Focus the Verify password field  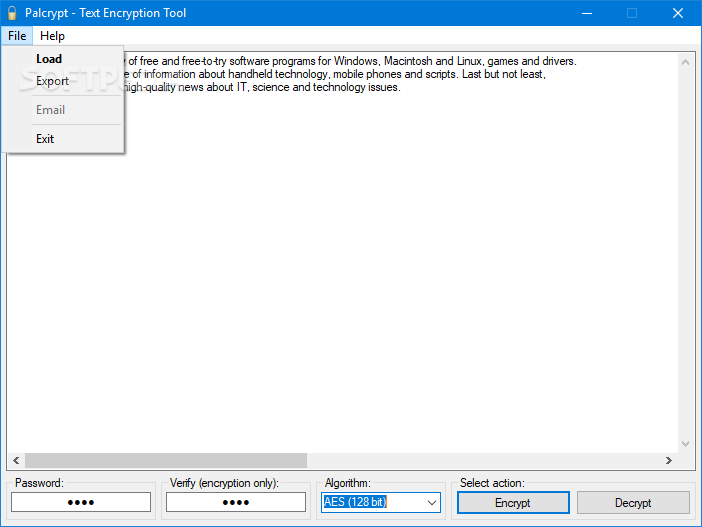click(236, 502)
